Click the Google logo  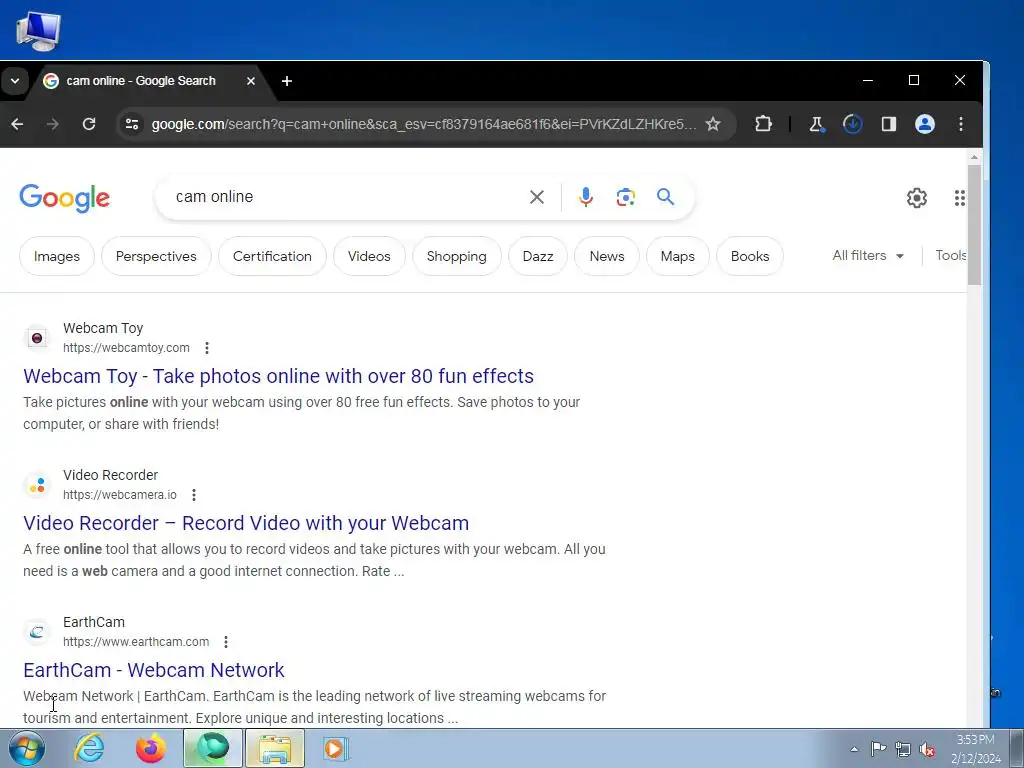tap(65, 198)
